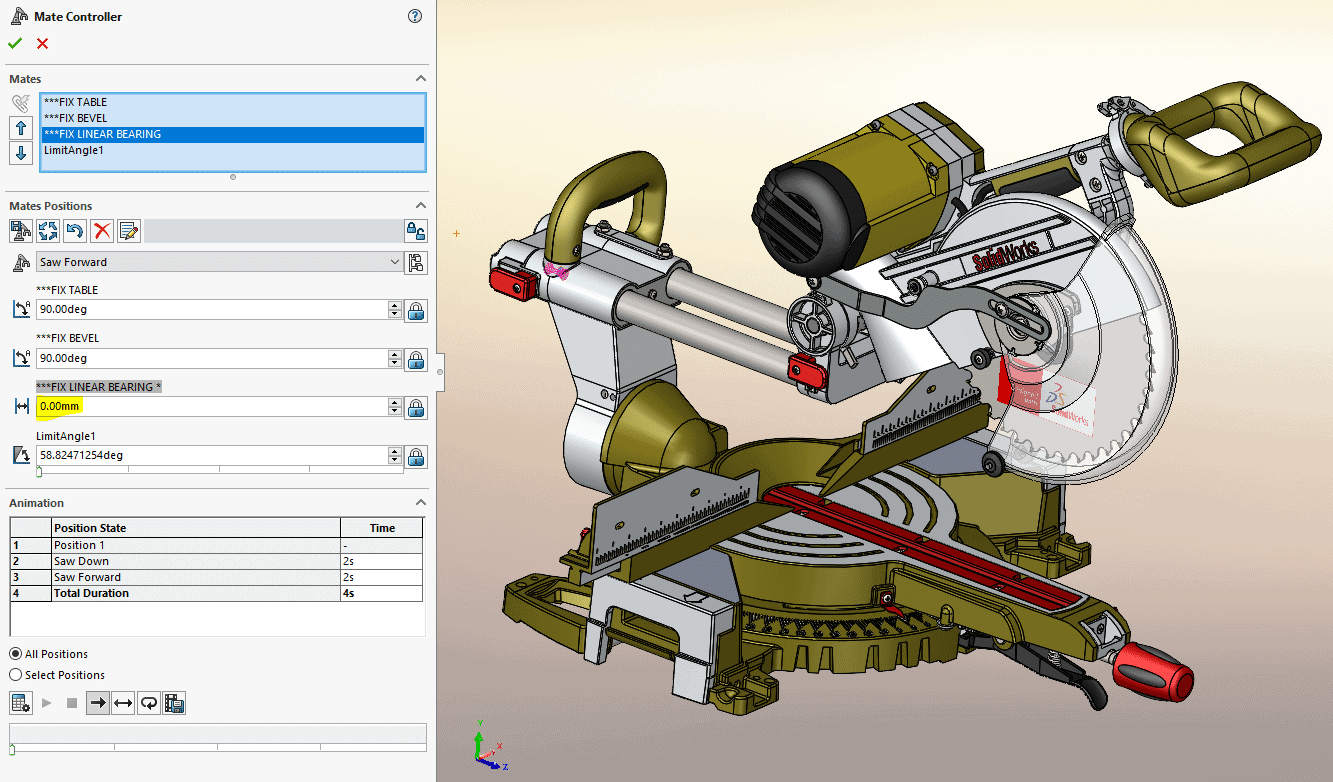
Task: Play the animation
Action: point(46,703)
